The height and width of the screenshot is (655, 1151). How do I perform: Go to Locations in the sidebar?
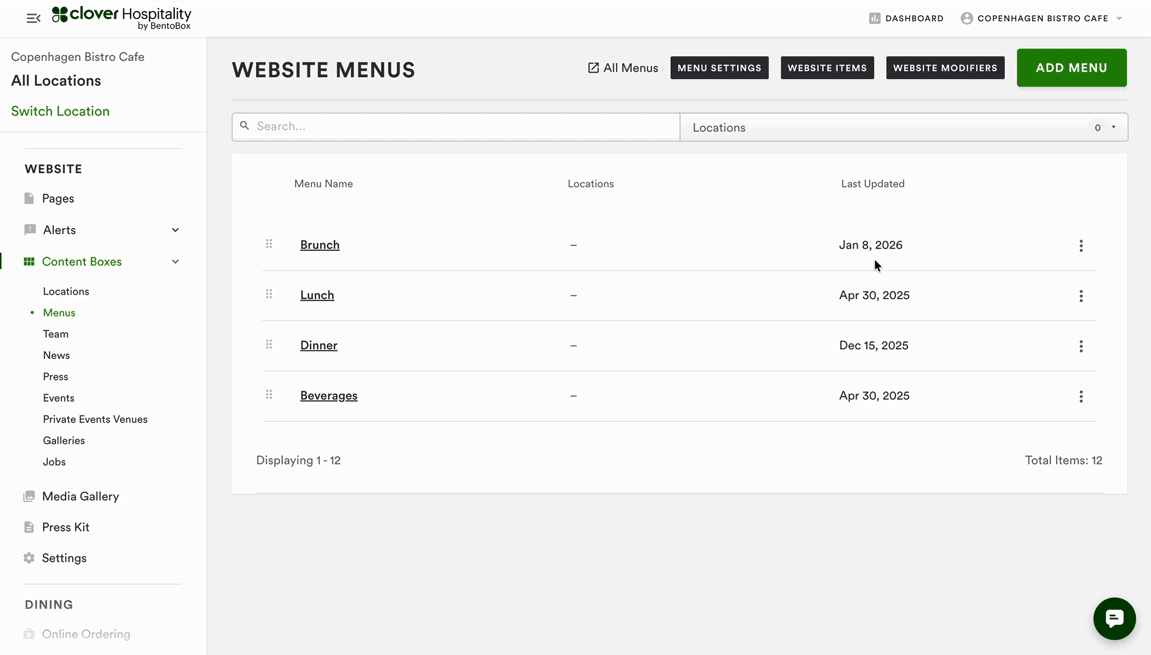click(66, 292)
